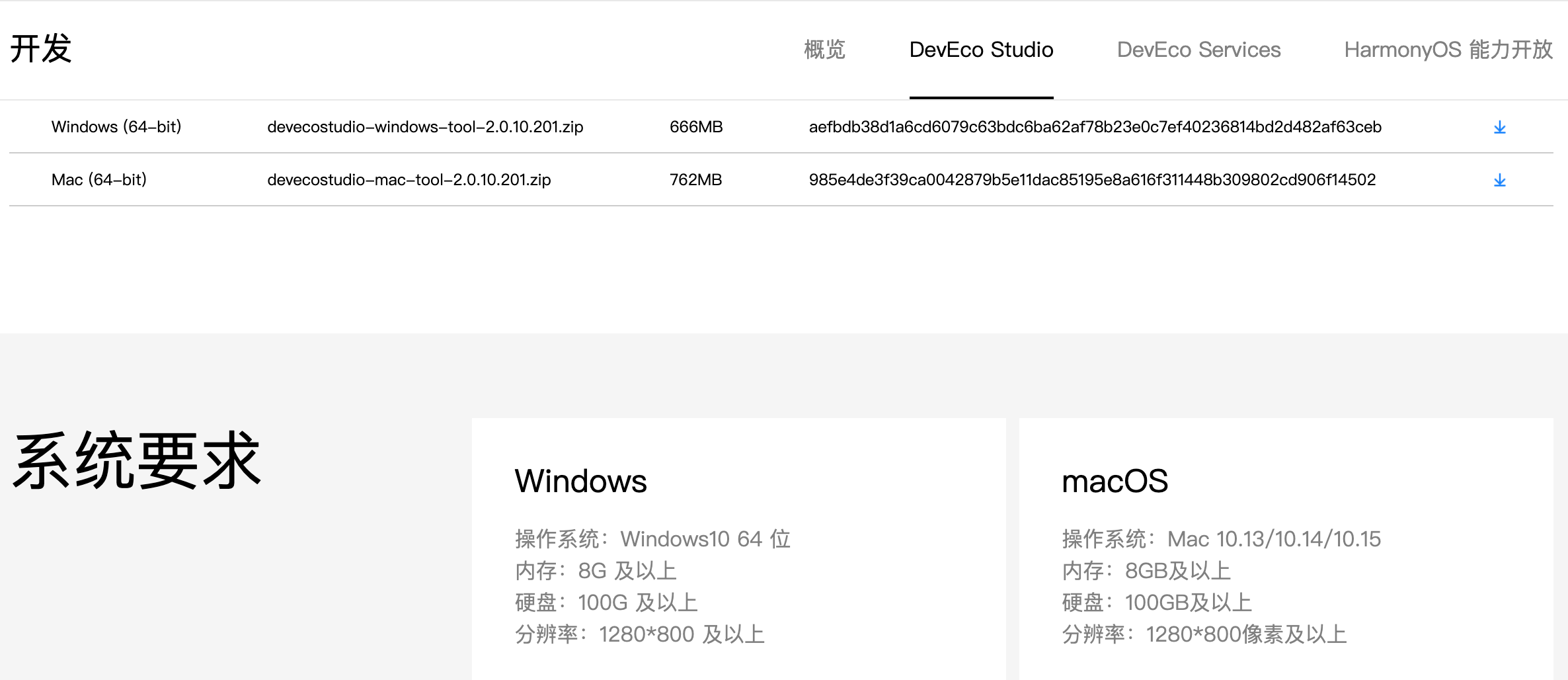The width and height of the screenshot is (1568, 680).
Task: Click the Windows checksum starting with aefbdb38
Action: pos(1095,126)
